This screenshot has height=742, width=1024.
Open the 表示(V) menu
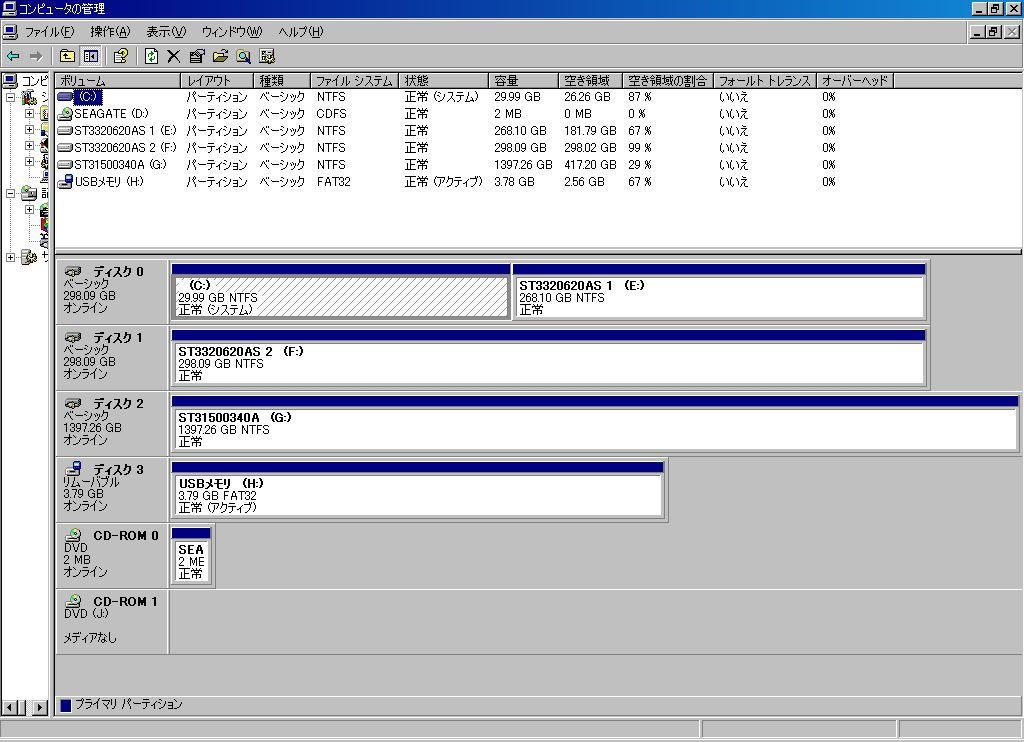166,32
